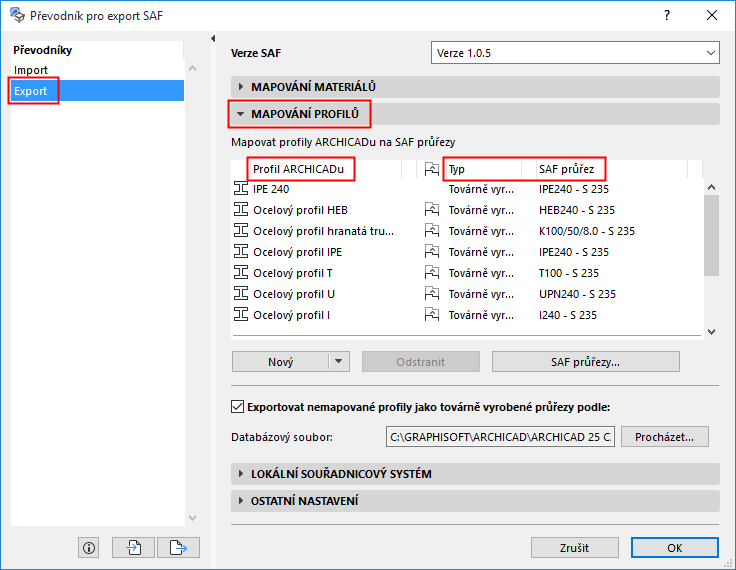Click Zrušit to cancel
This screenshot has width=736, height=570.
tap(575, 547)
